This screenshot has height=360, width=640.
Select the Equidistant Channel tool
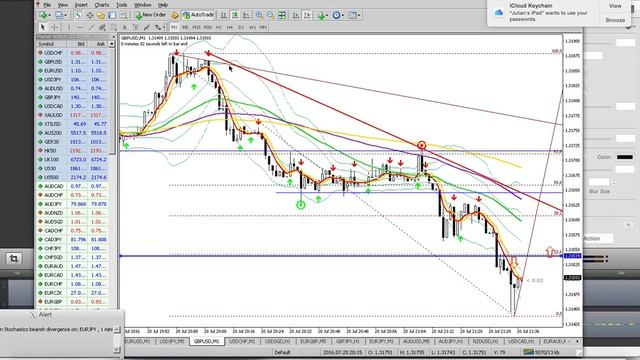click(102, 27)
